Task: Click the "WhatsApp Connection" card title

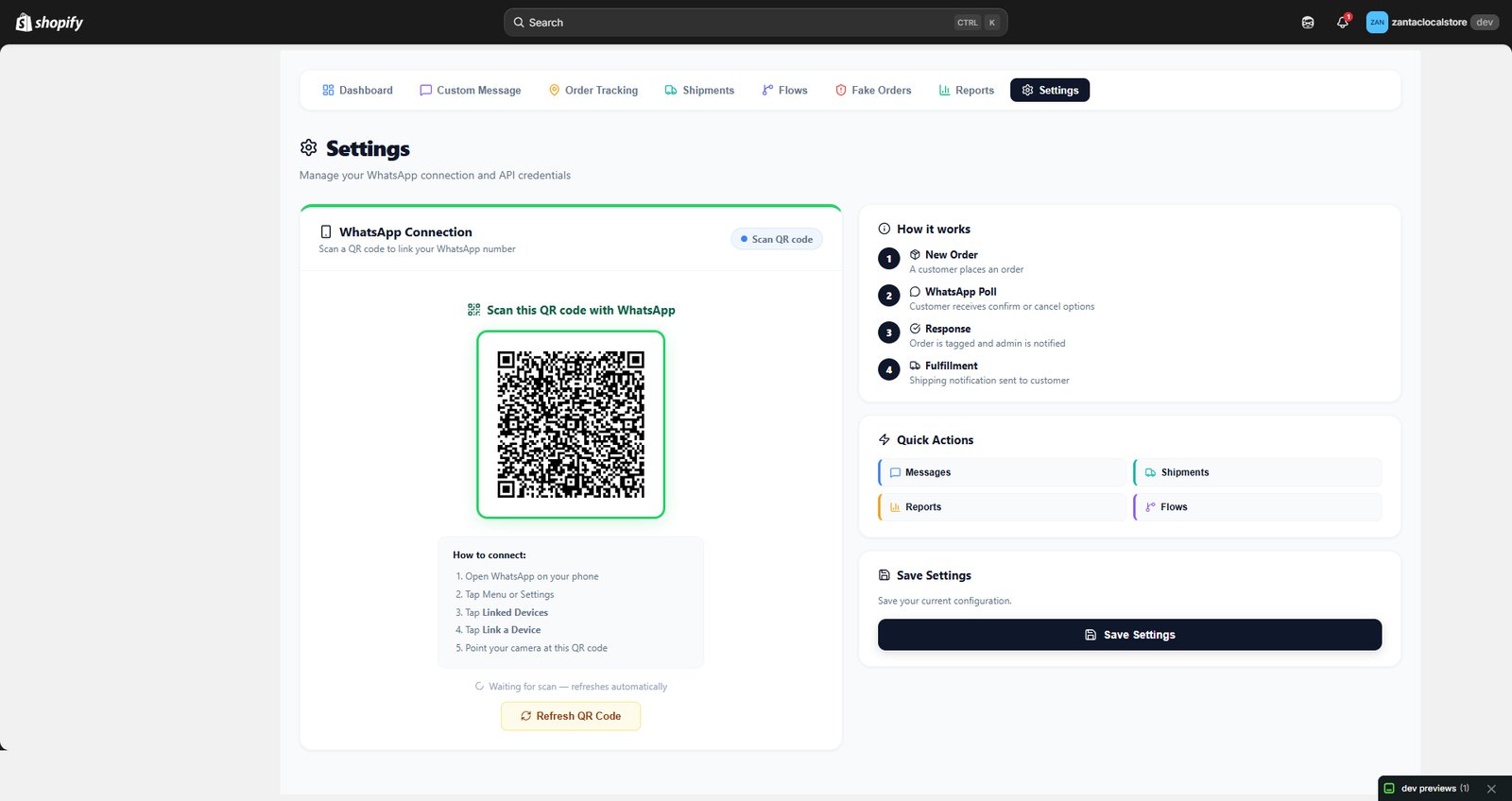Action: [405, 232]
